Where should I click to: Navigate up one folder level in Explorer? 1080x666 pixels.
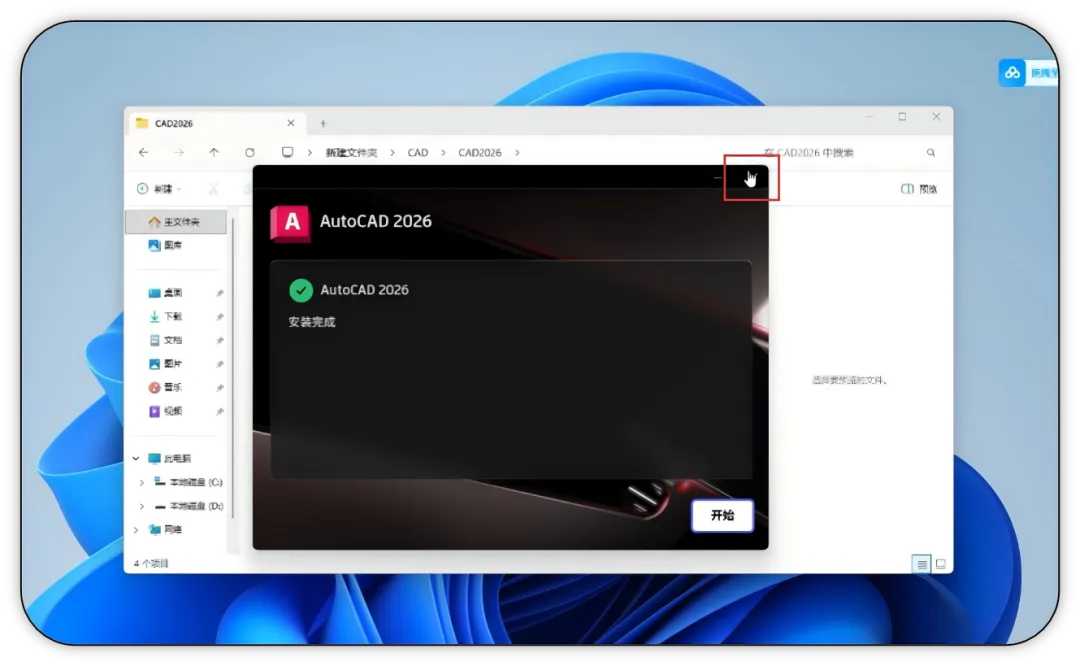(x=214, y=152)
